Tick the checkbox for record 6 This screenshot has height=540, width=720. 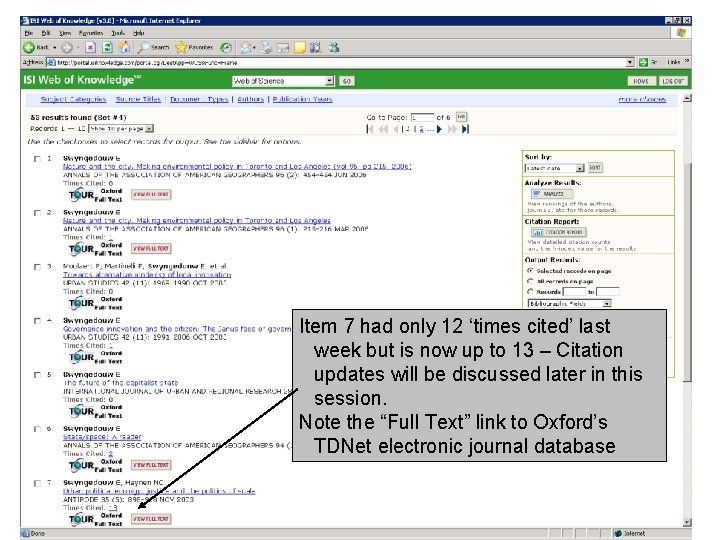[x=37, y=429]
